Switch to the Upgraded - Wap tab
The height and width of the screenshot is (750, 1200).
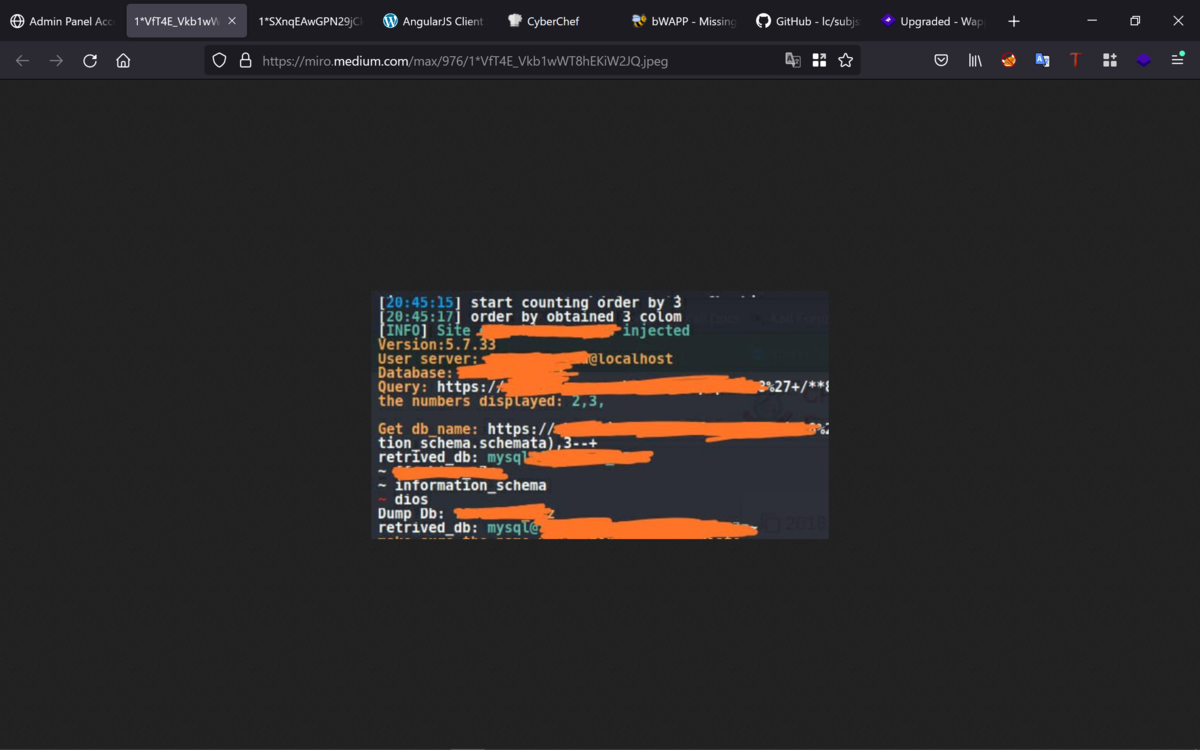point(932,21)
